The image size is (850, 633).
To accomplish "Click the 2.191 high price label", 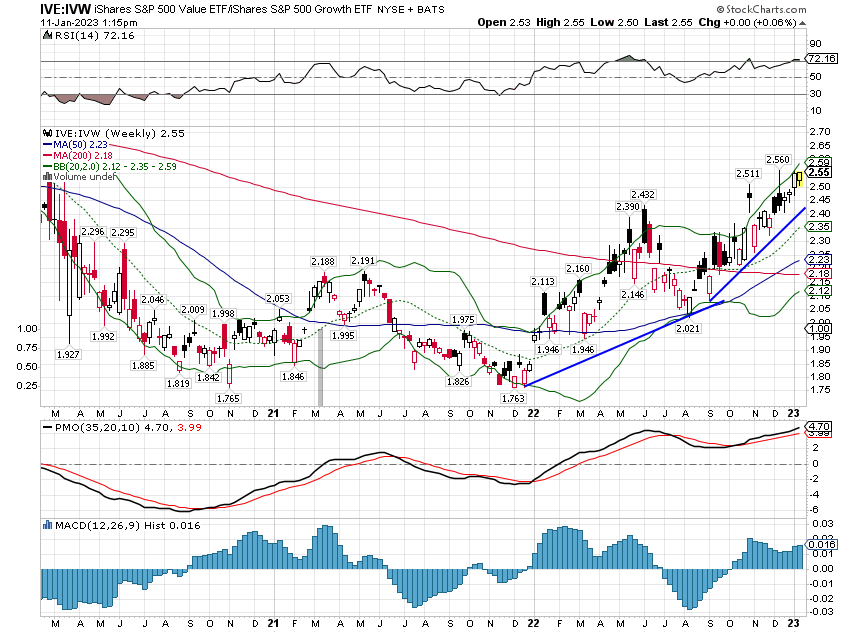I will click(363, 261).
